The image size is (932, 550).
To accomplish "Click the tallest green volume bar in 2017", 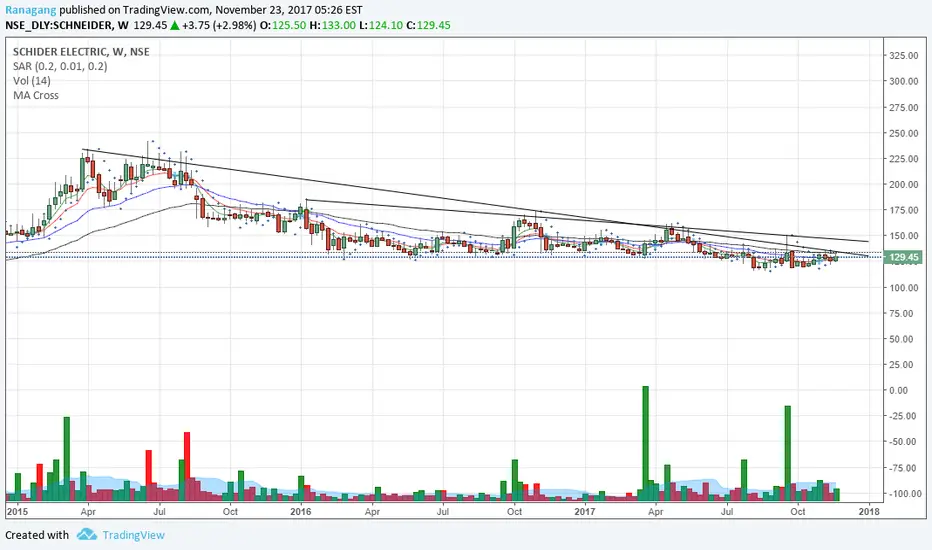I will [x=645, y=444].
